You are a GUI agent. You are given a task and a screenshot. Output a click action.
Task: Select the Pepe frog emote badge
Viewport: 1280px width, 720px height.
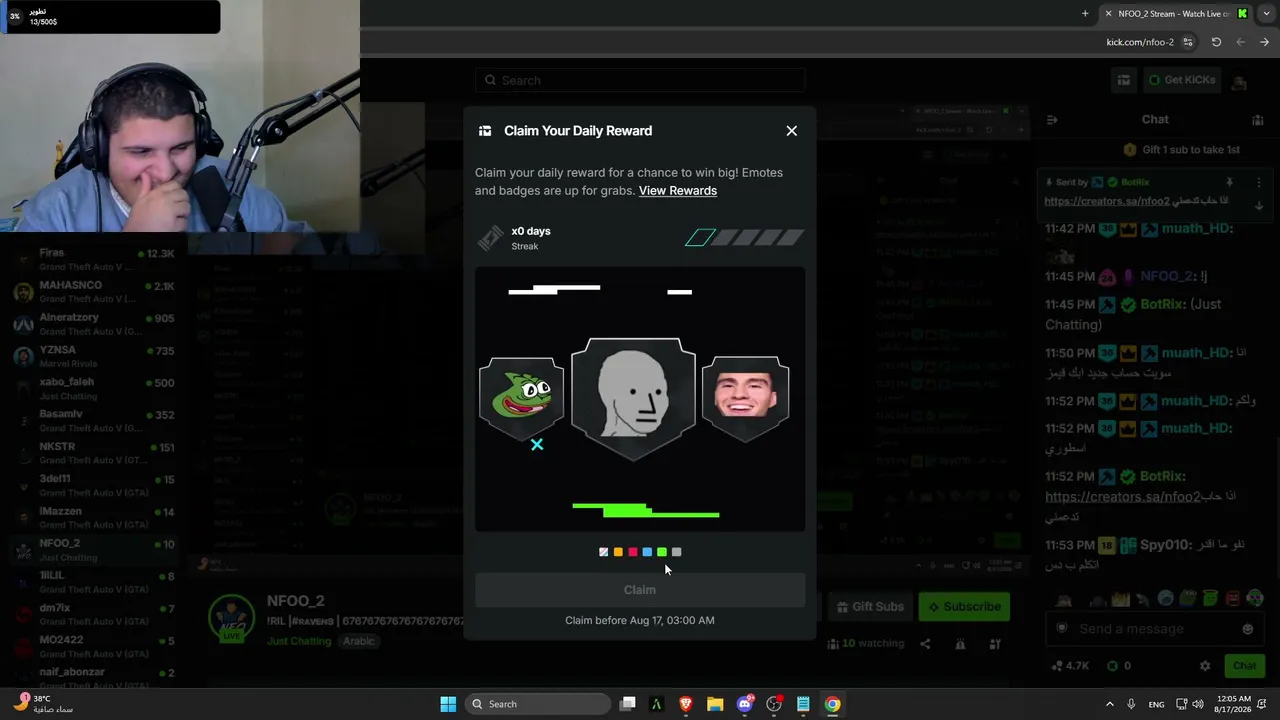point(521,397)
